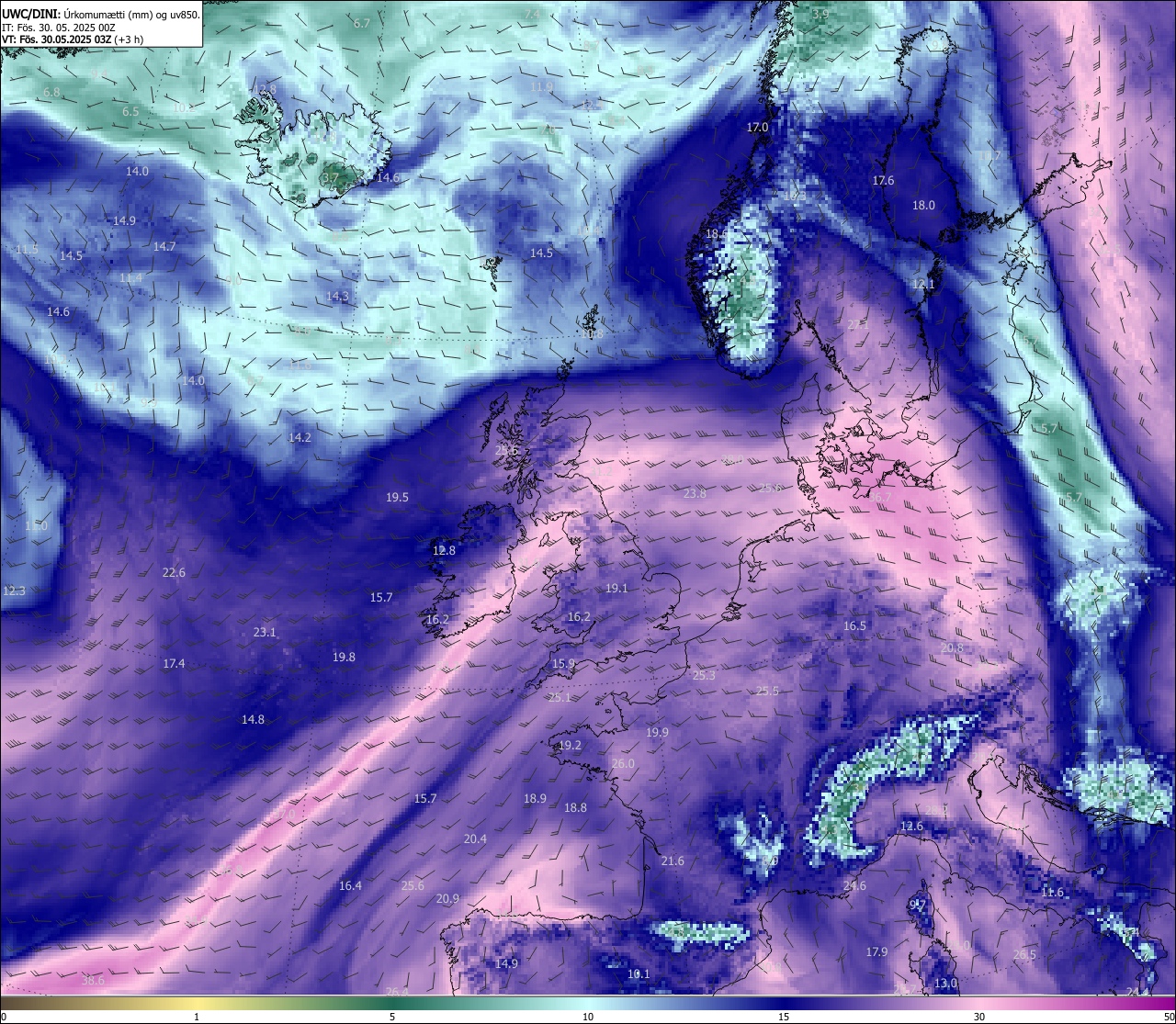This screenshot has height=1024, width=1176.
Task: Click the map value 12.6
Action: [911, 826]
